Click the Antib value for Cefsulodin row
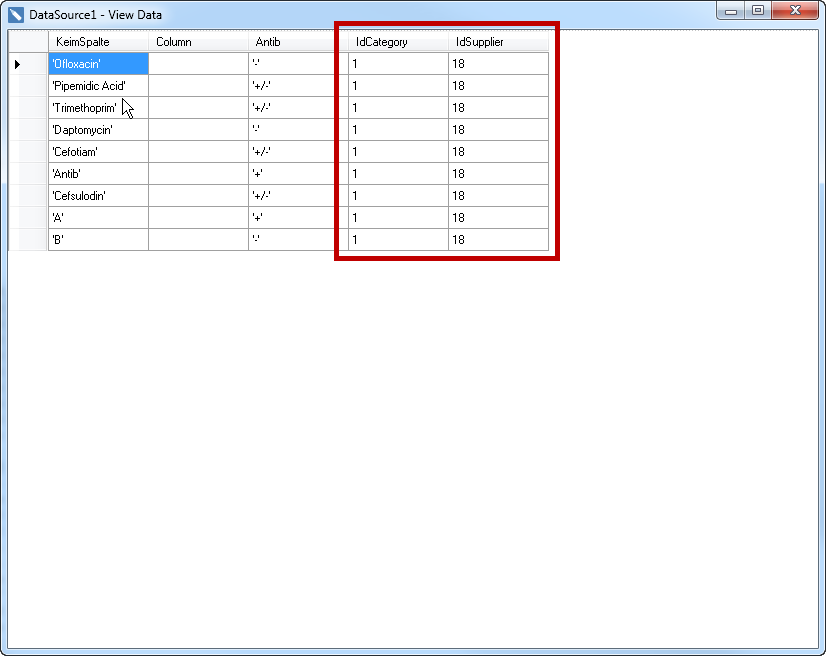The height and width of the screenshot is (656, 826). (299, 196)
